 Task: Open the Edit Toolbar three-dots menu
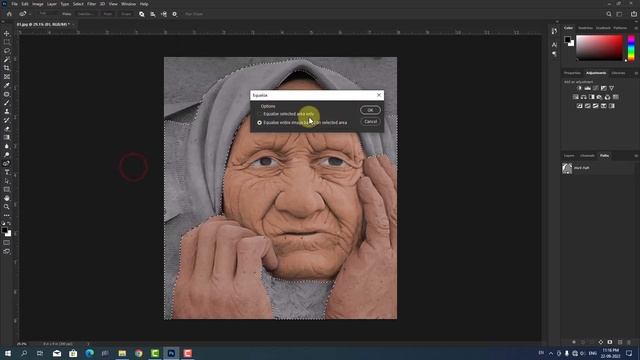[7, 216]
